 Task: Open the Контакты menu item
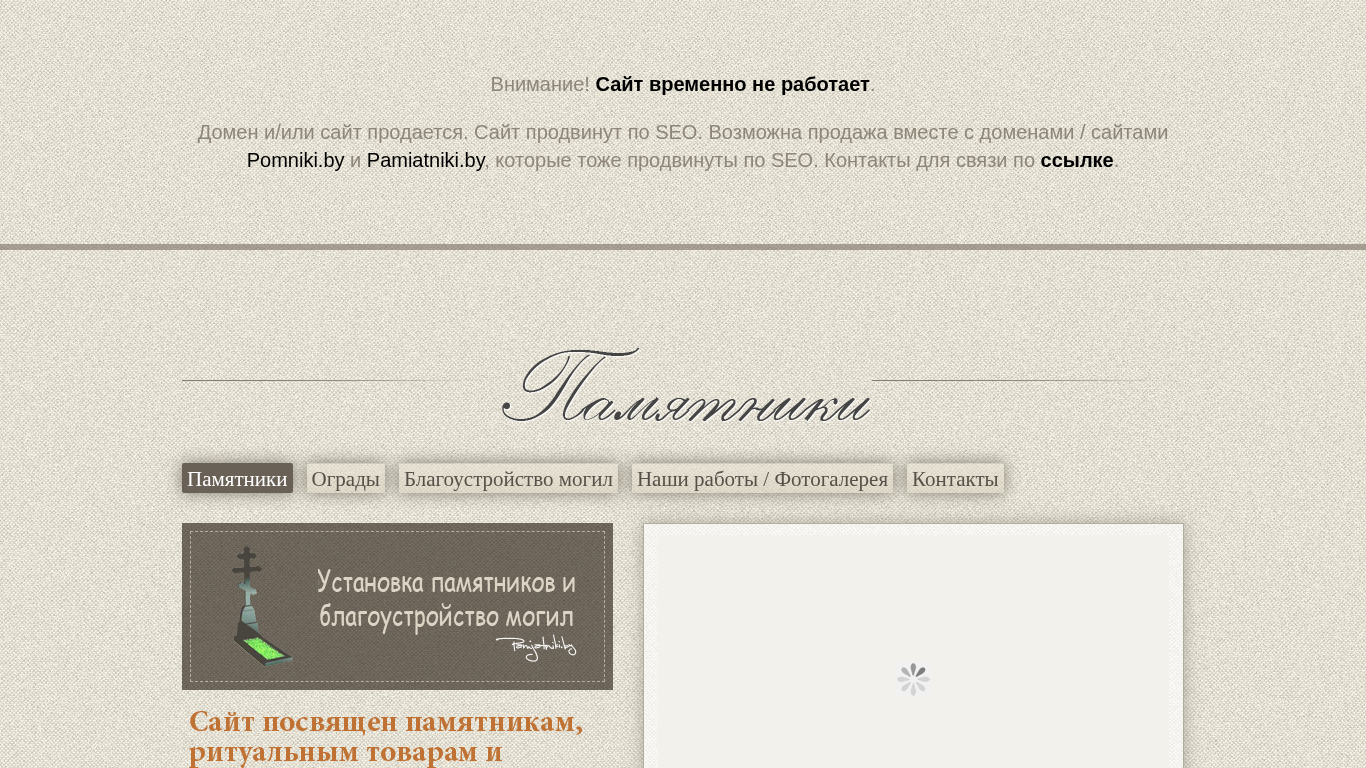[x=955, y=479]
